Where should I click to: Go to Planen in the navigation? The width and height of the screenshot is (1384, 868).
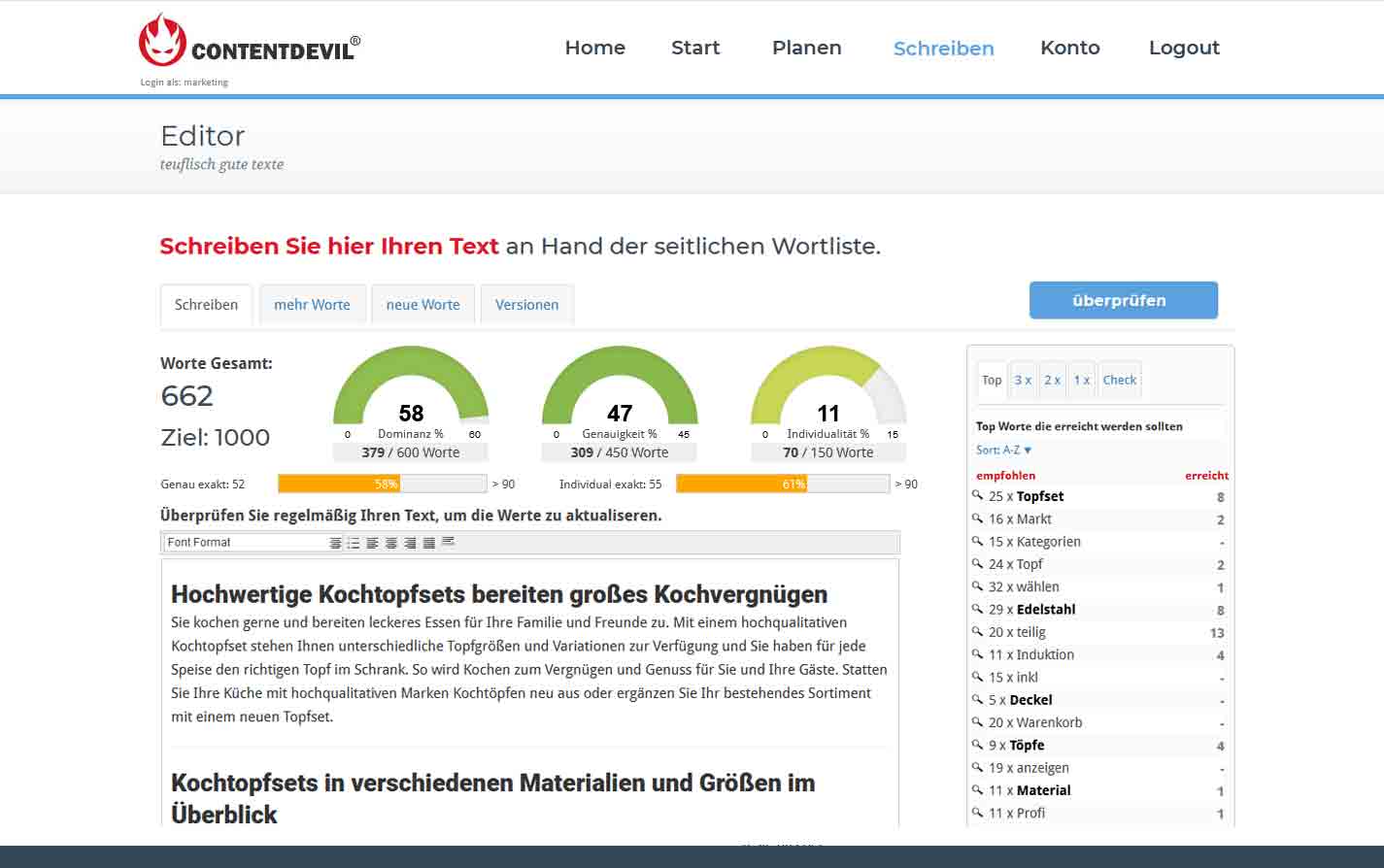[806, 48]
